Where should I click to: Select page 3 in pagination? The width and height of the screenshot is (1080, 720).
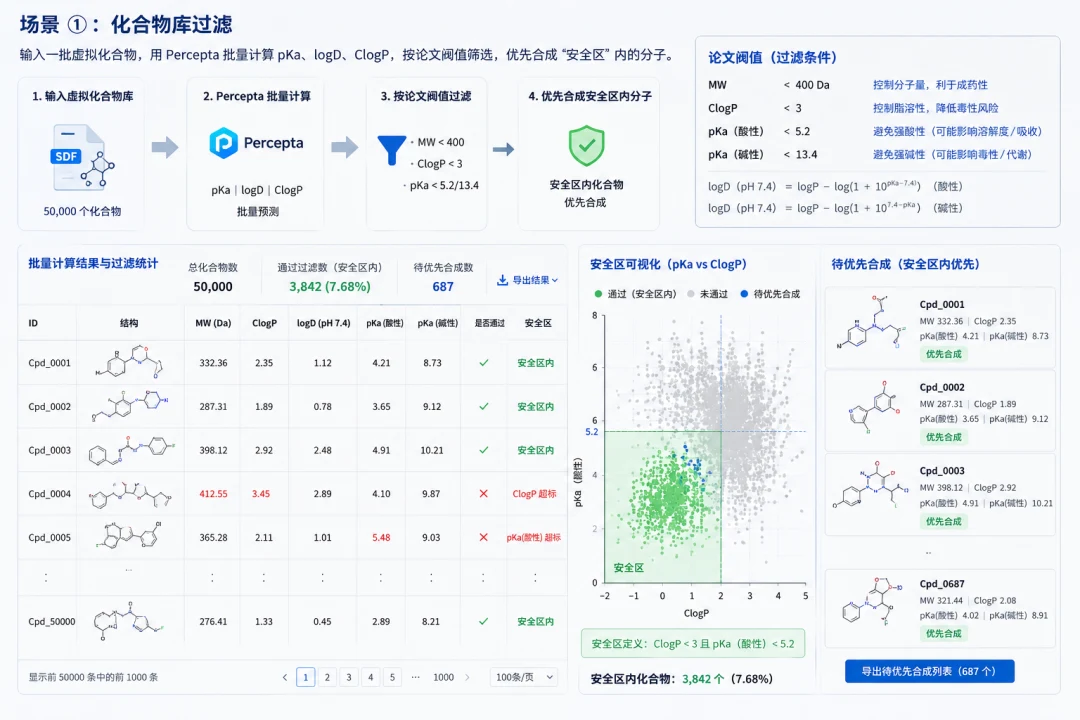pyautogui.click(x=349, y=677)
